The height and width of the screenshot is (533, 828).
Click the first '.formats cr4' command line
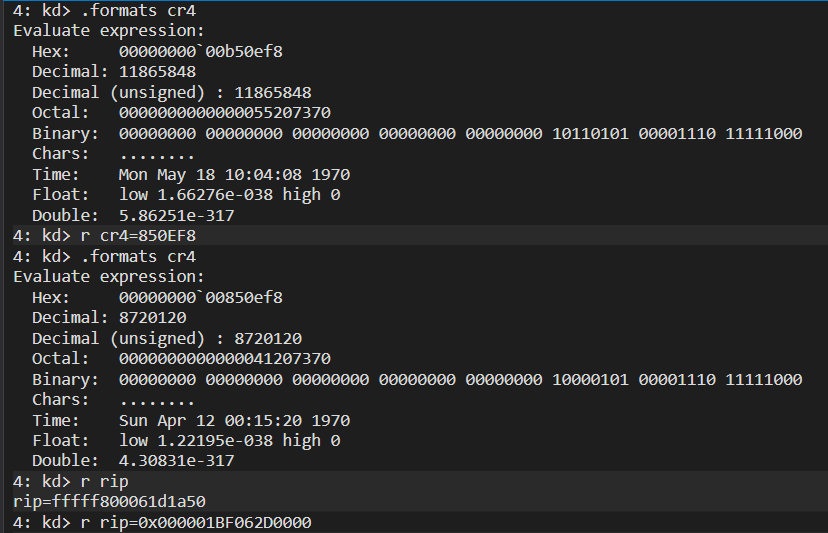104,11
